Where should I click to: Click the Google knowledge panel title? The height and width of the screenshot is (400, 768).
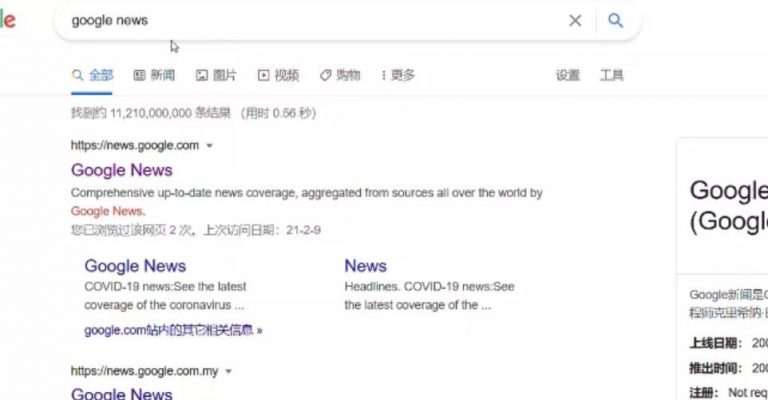click(728, 205)
